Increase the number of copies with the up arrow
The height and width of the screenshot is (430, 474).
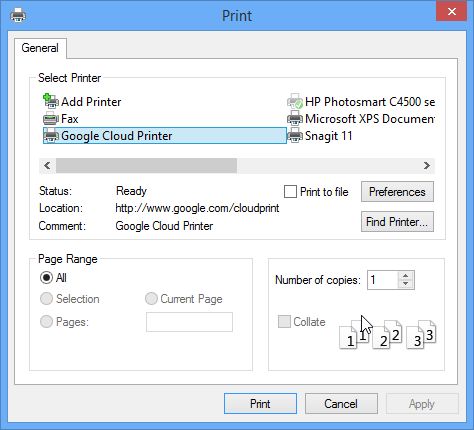point(406,276)
